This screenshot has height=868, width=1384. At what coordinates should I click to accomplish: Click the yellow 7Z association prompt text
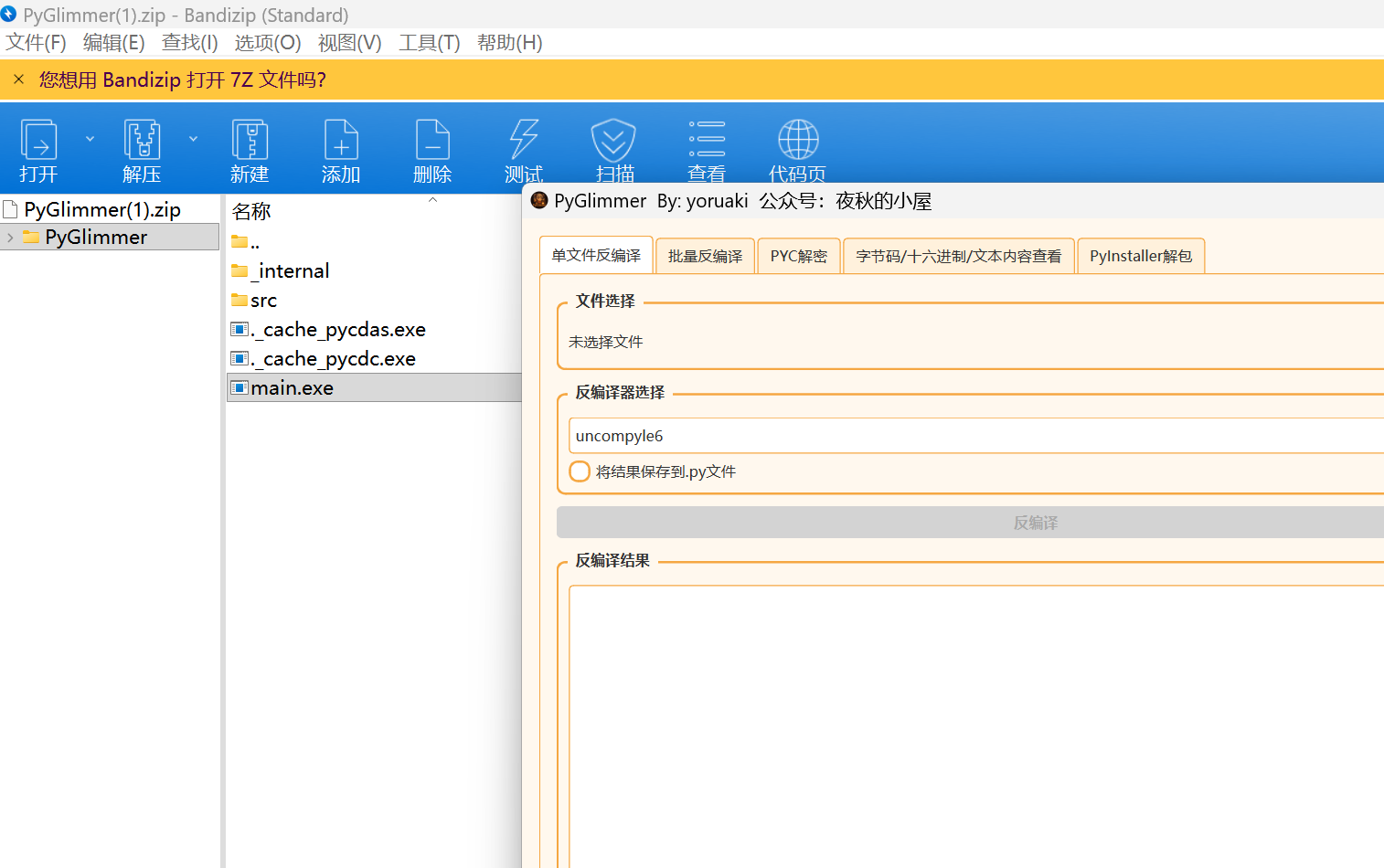tap(183, 79)
